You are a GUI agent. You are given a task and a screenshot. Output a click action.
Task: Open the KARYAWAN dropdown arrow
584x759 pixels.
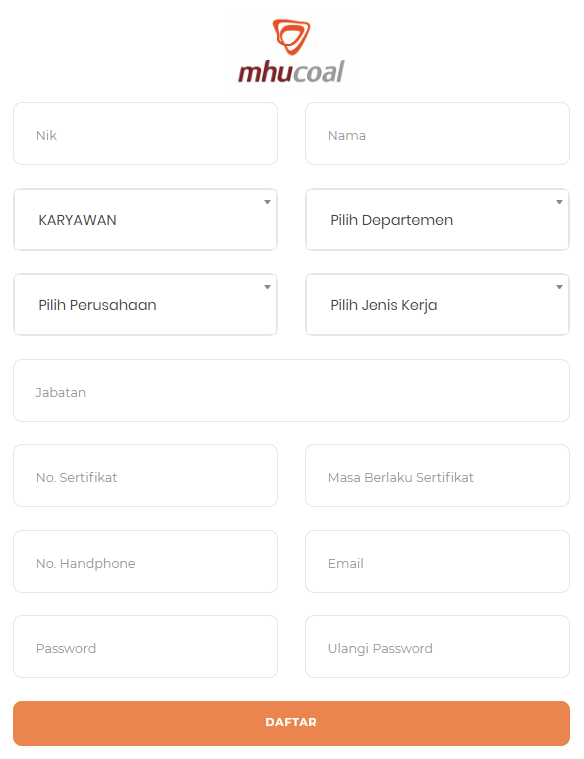click(x=267, y=202)
